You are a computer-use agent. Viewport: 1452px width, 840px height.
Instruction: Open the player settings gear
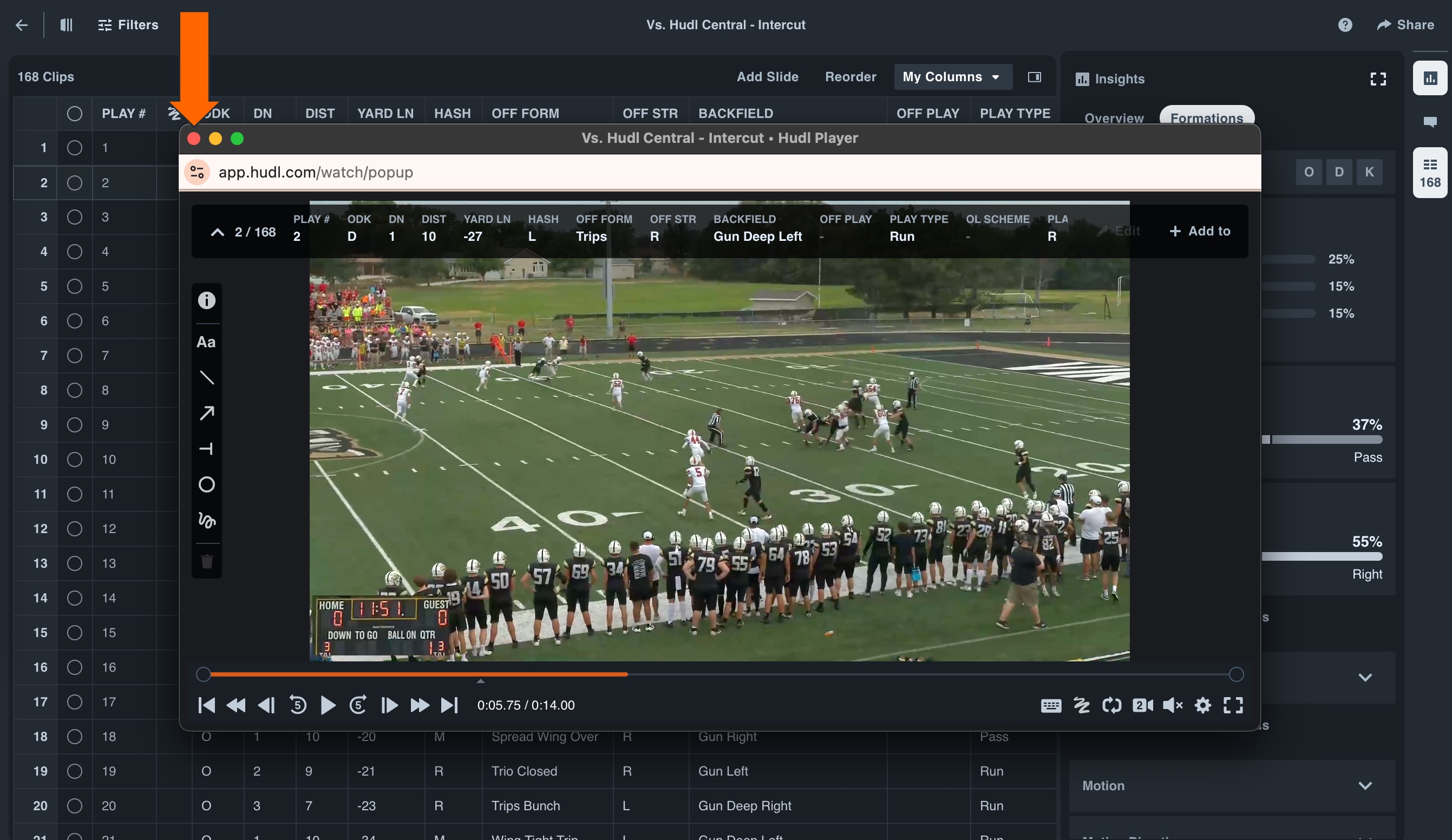pyautogui.click(x=1202, y=705)
